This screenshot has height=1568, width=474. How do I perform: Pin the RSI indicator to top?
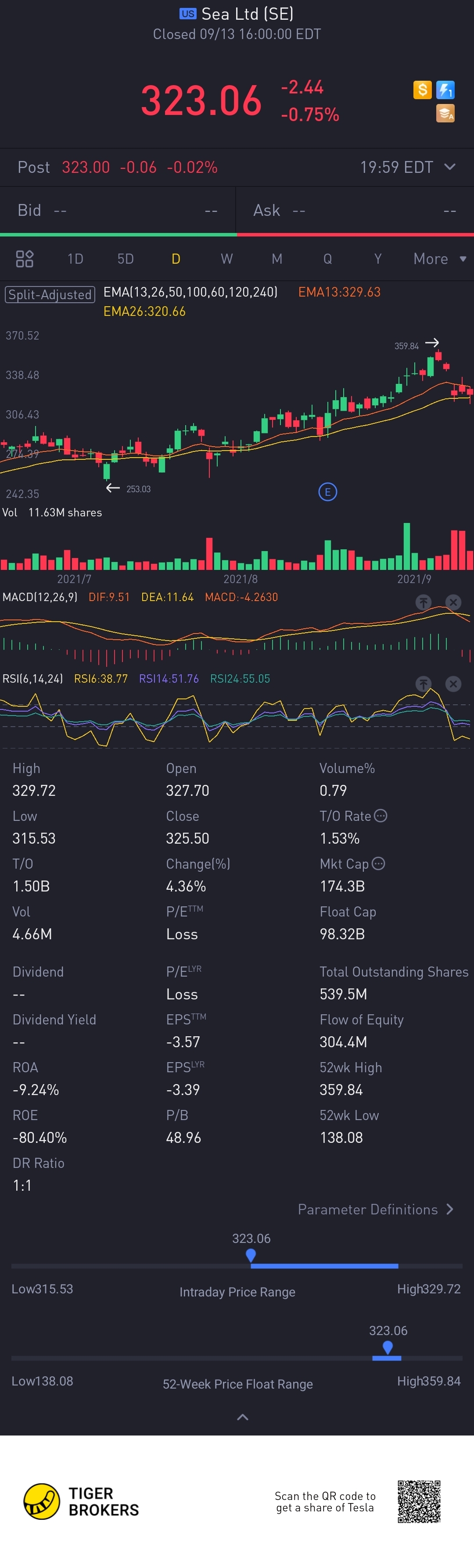(x=424, y=684)
